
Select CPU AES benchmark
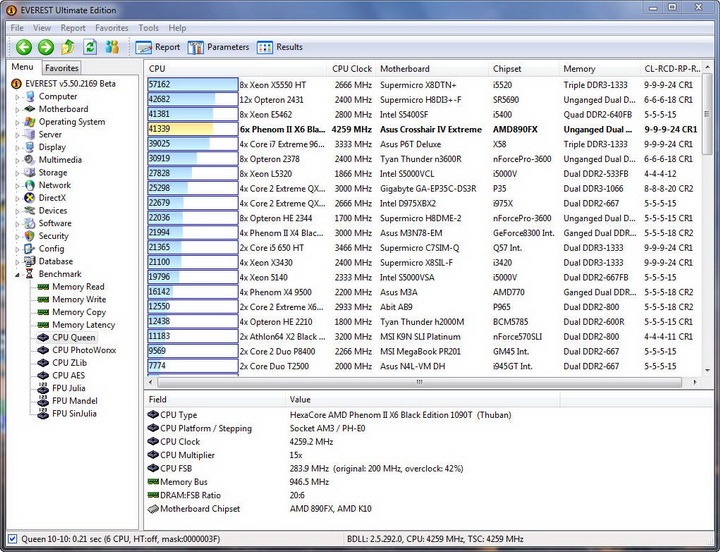68,375
